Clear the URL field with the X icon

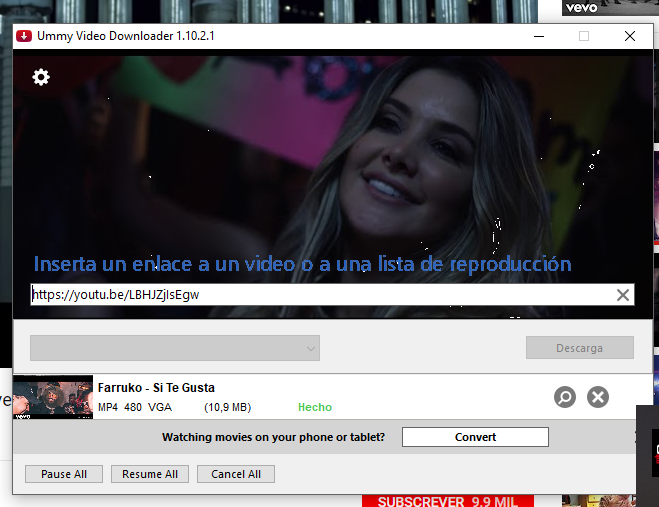click(622, 295)
